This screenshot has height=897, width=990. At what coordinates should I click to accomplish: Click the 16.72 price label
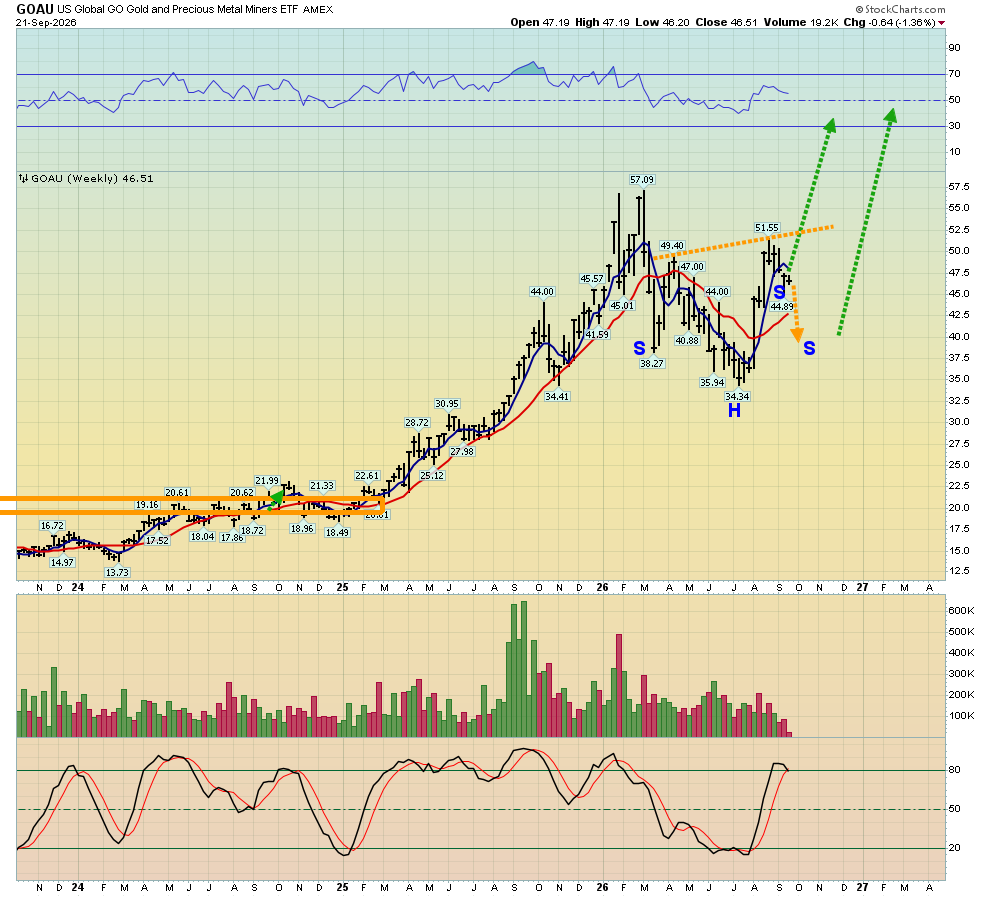coord(52,525)
